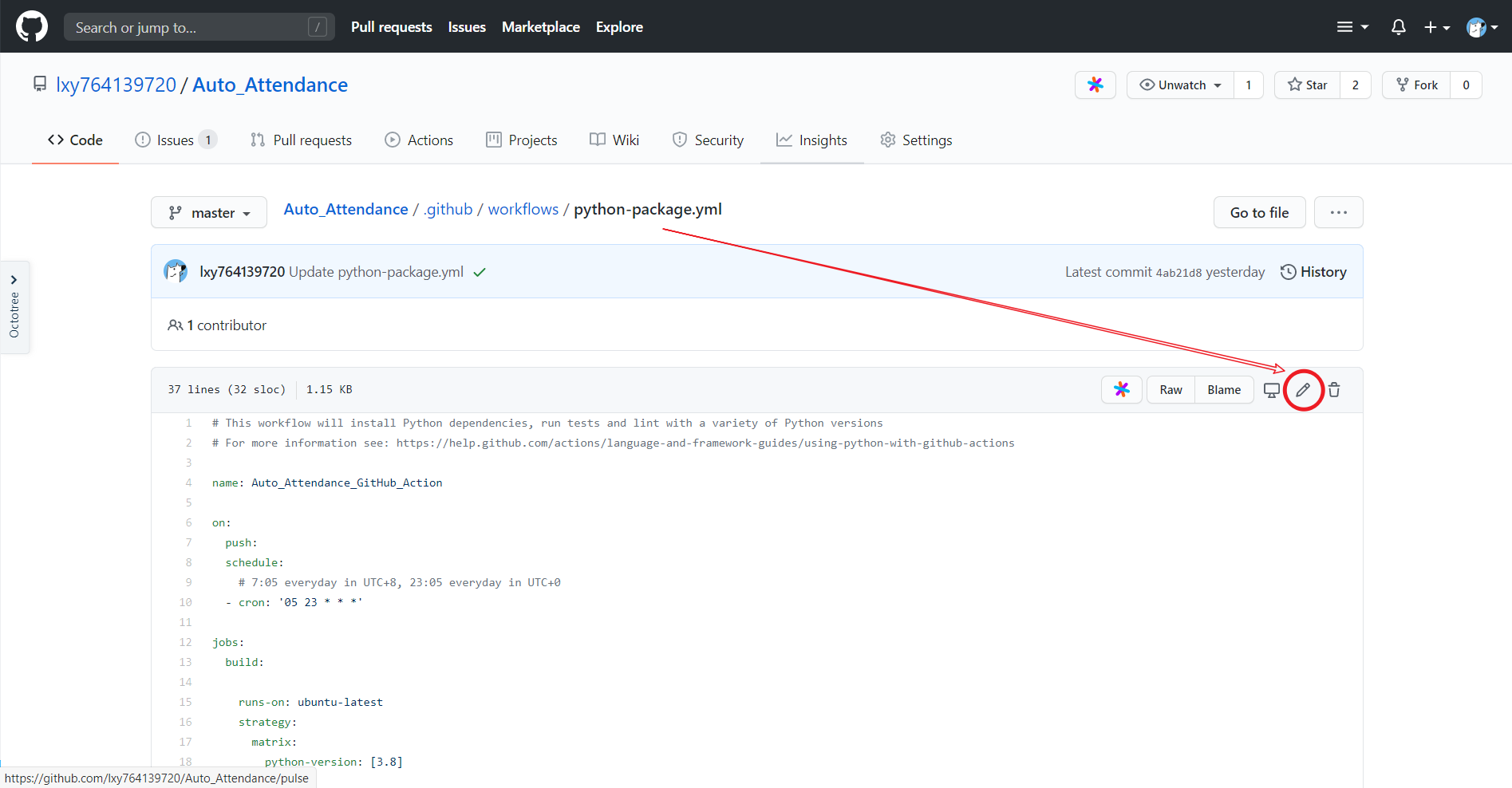
Task: Open the Actions tab
Action: click(x=419, y=140)
